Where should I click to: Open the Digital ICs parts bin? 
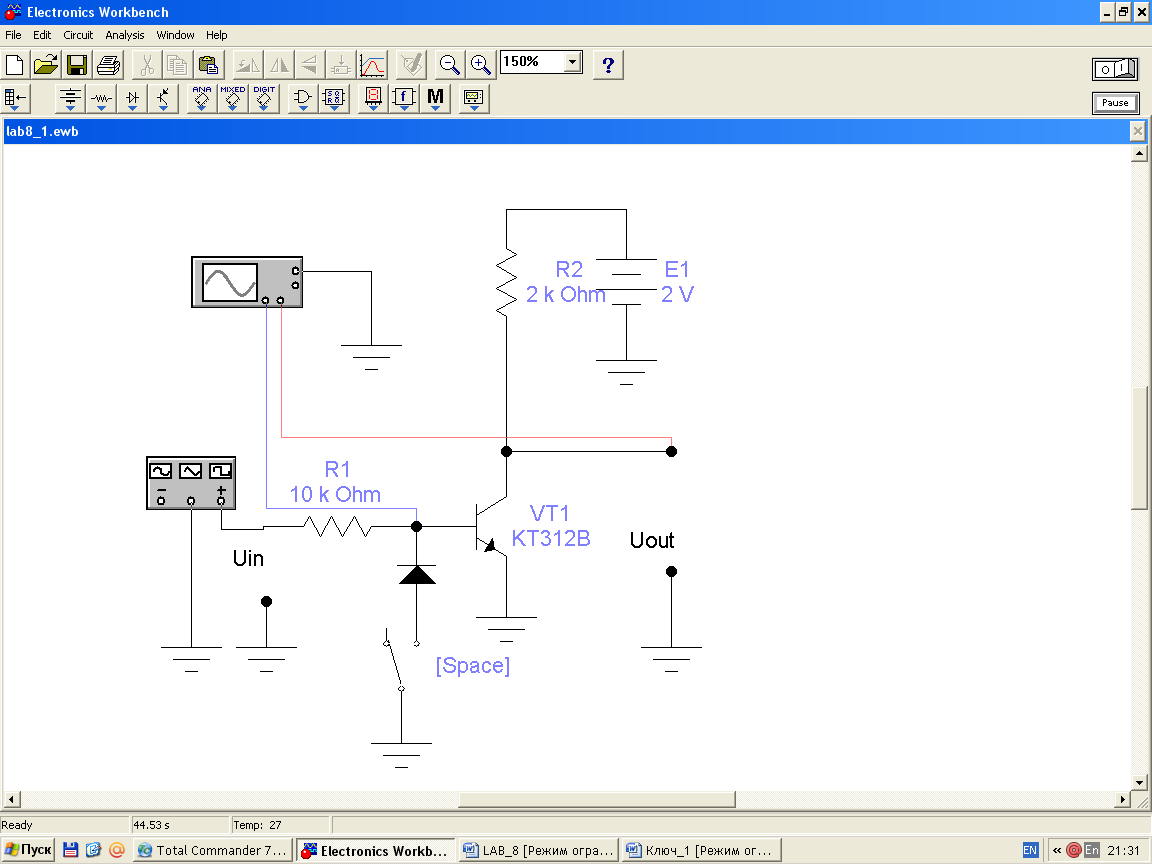[x=264, y=98]
